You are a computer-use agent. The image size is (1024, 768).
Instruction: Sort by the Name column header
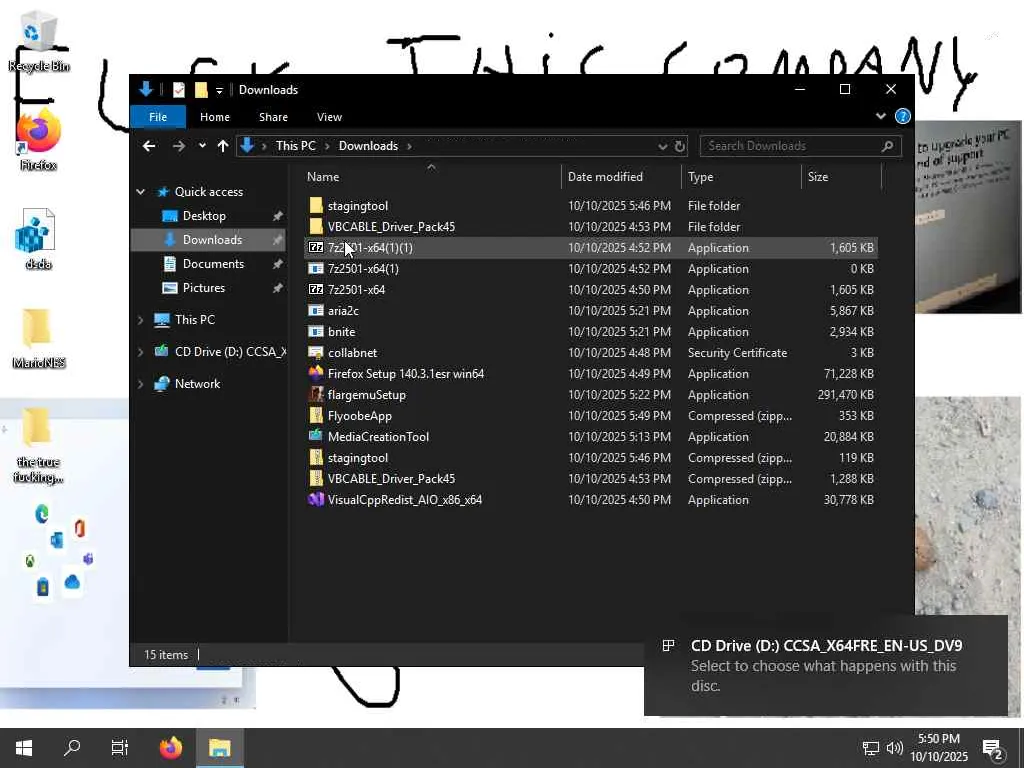(323, 177)
